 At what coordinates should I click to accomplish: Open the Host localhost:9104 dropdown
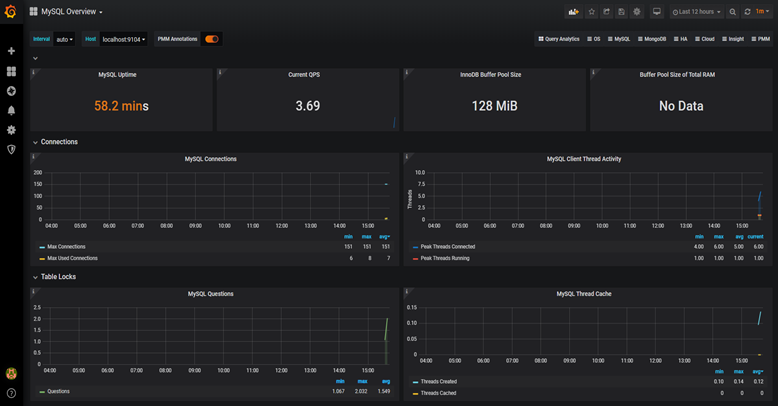(x=124, y=39)
